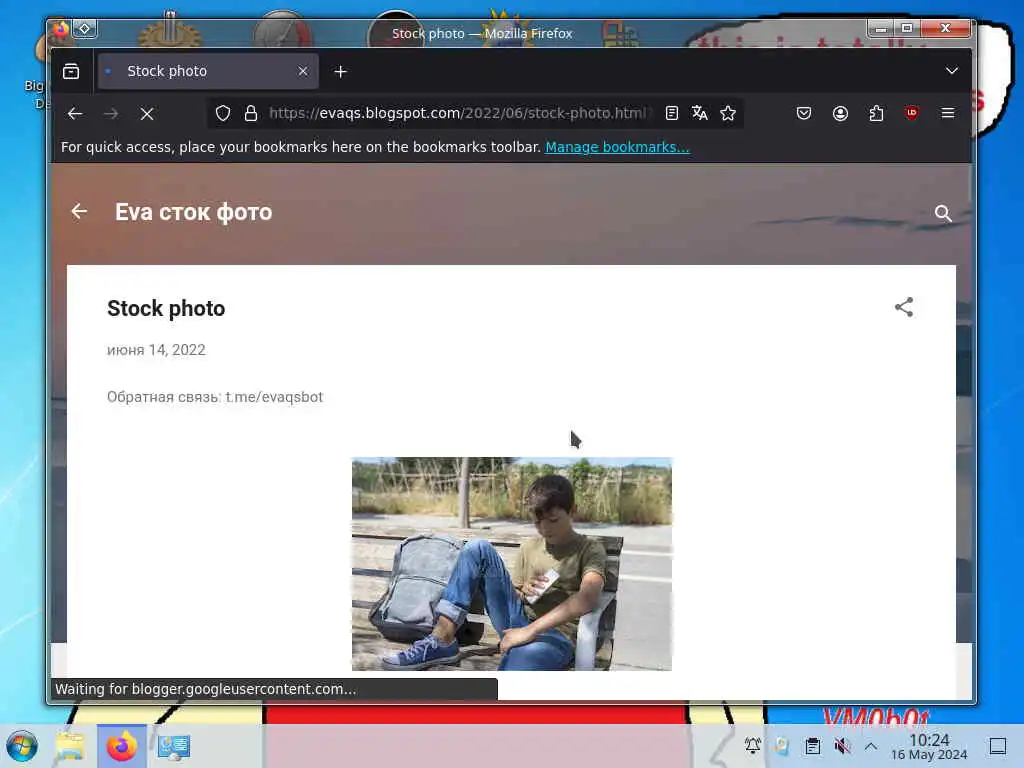
Task: Click the post date июня 14, 2022
Action: 156,350
